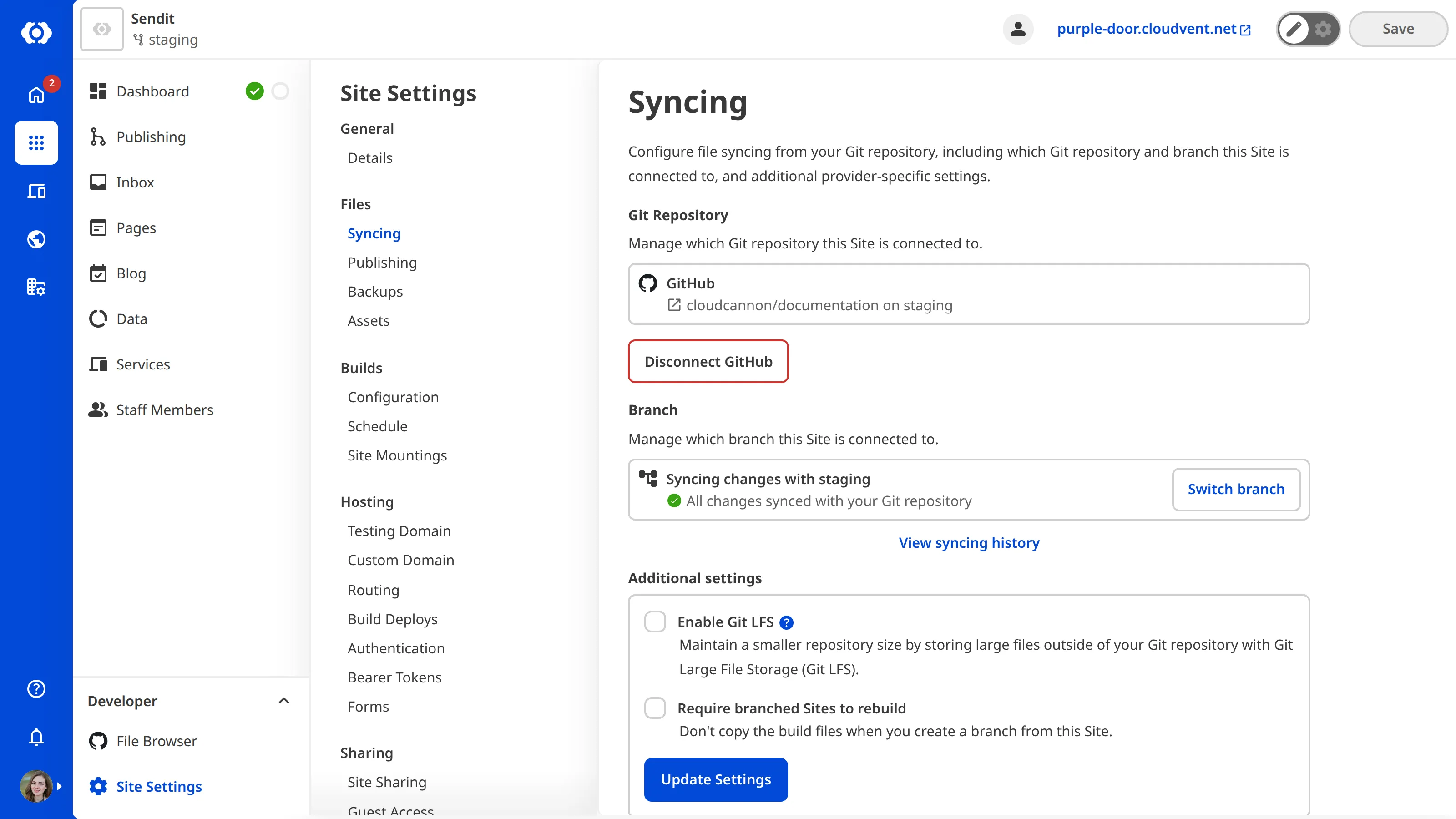
Task: Open Authentication settings
Action: tap(396, 648)
